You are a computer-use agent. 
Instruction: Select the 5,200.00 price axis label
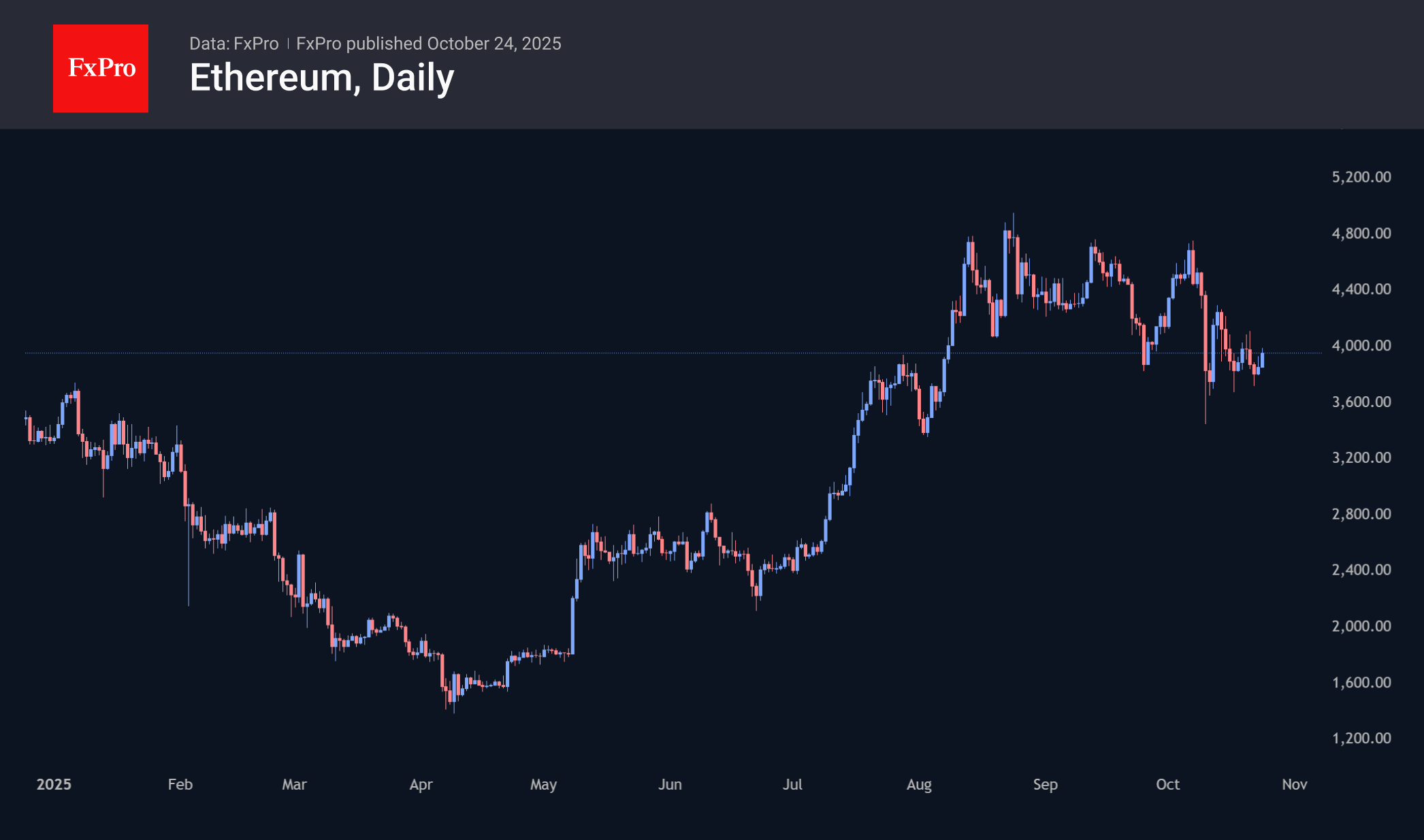[1361, 177]
